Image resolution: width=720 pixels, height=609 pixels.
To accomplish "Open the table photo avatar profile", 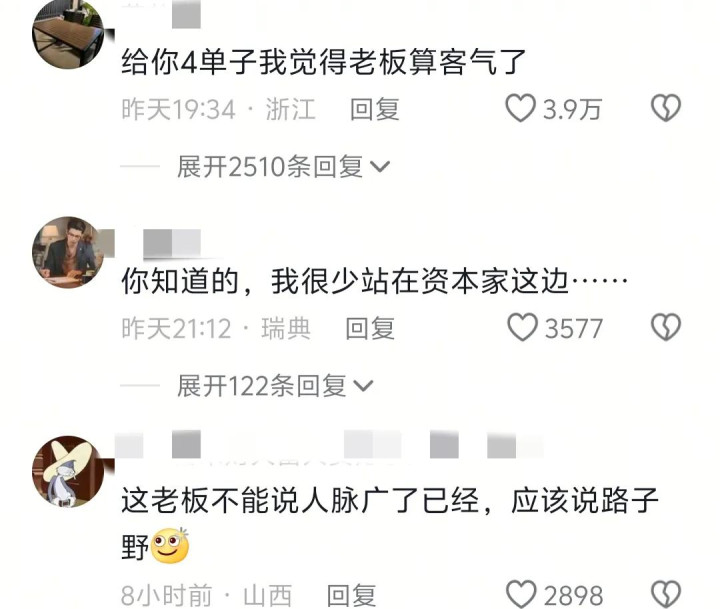I will click(x=68, y=33).
